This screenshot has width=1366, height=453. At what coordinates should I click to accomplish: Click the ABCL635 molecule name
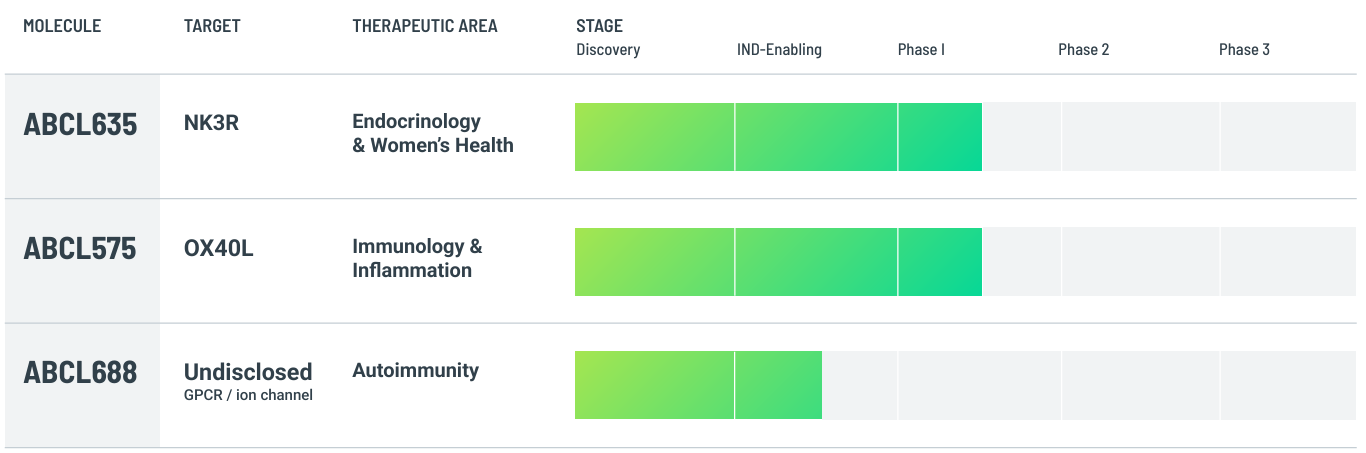80,125
